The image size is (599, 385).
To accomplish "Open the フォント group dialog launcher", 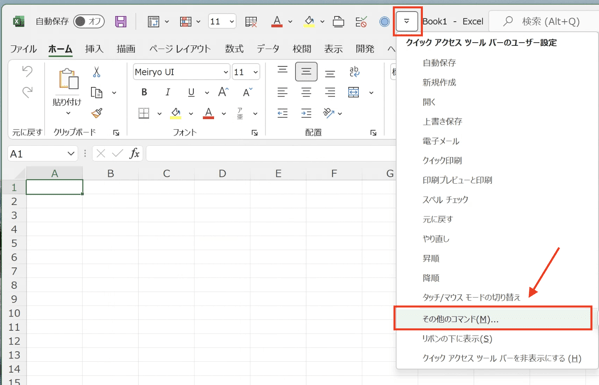I will 254,133.
